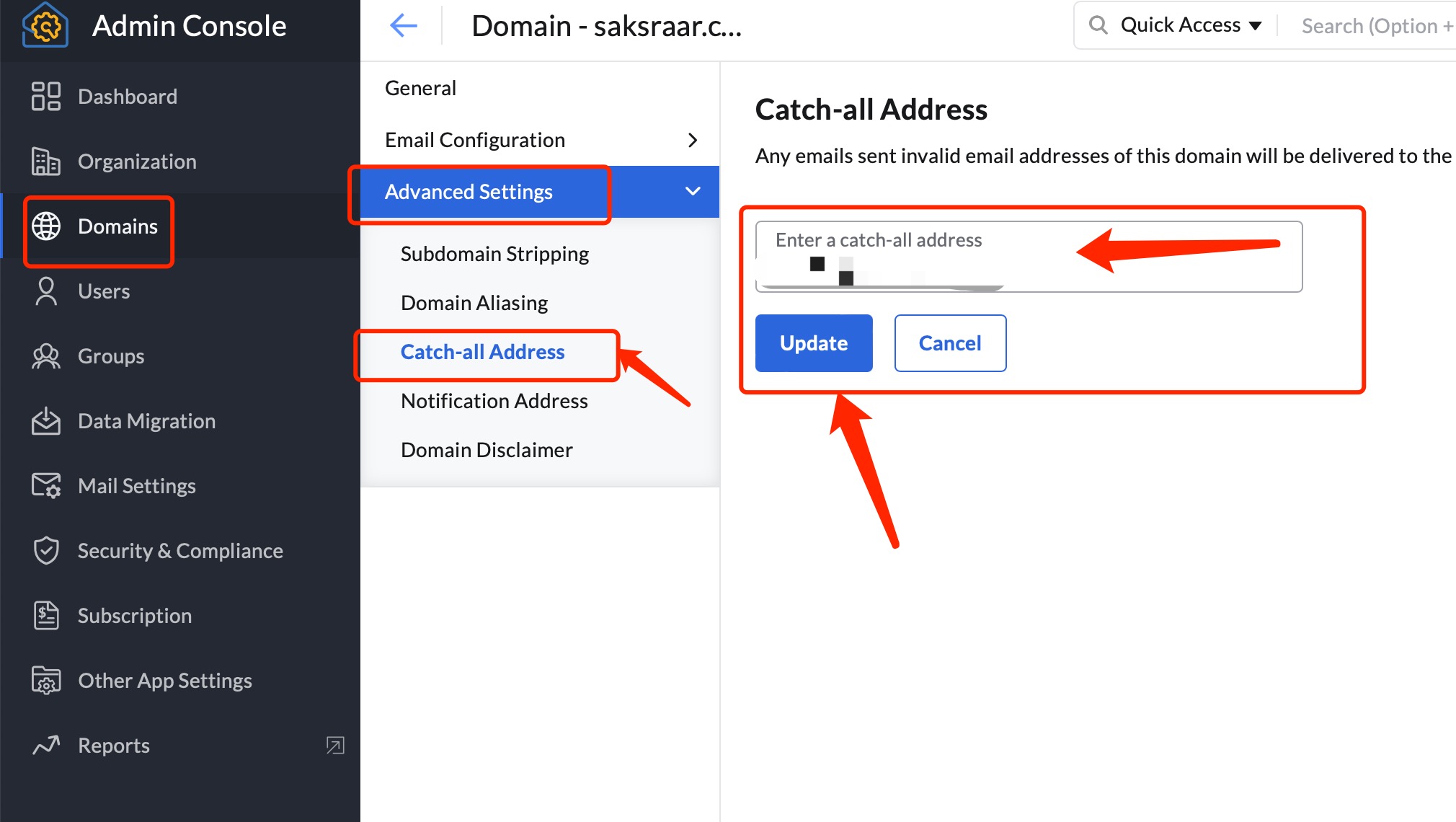Click the back arrow beside Domain title

tap(403, 25)
